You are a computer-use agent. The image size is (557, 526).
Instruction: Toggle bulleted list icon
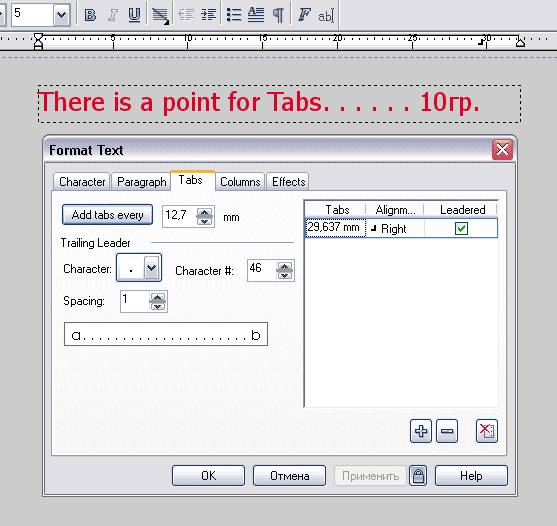click(x=234, y=15)
